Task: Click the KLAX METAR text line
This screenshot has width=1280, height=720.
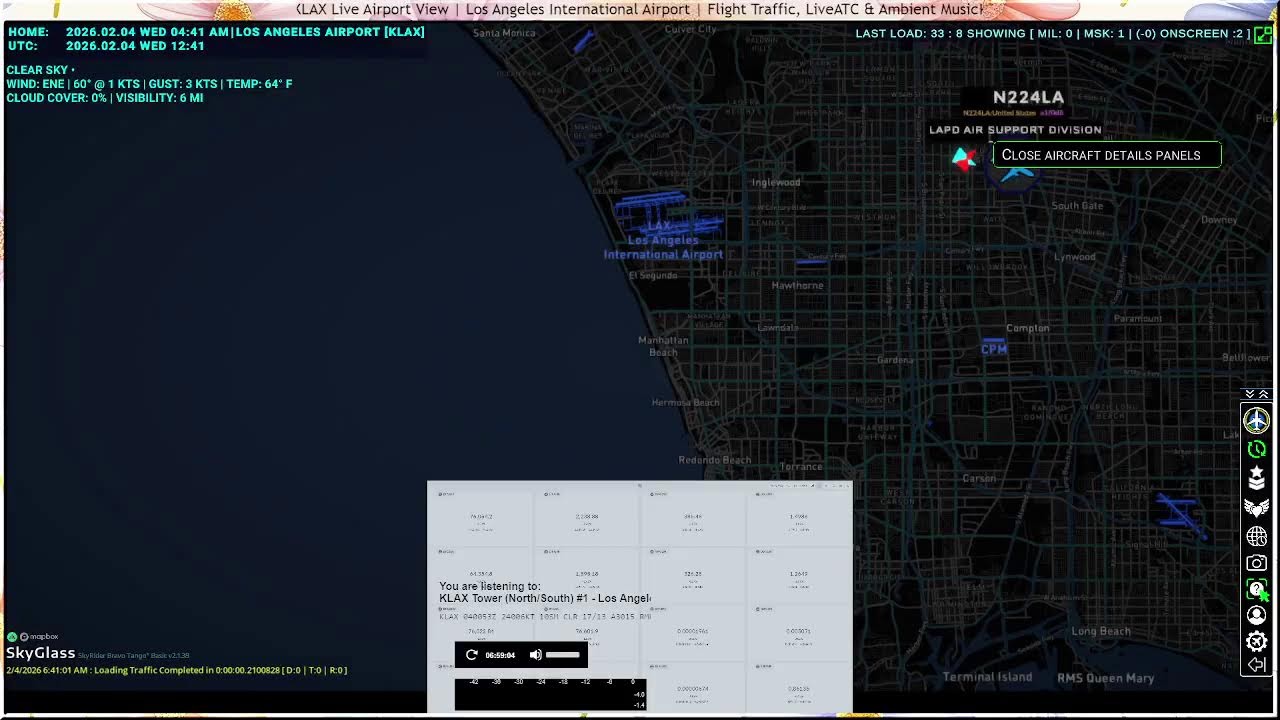Action: click(x=545, y=616)
